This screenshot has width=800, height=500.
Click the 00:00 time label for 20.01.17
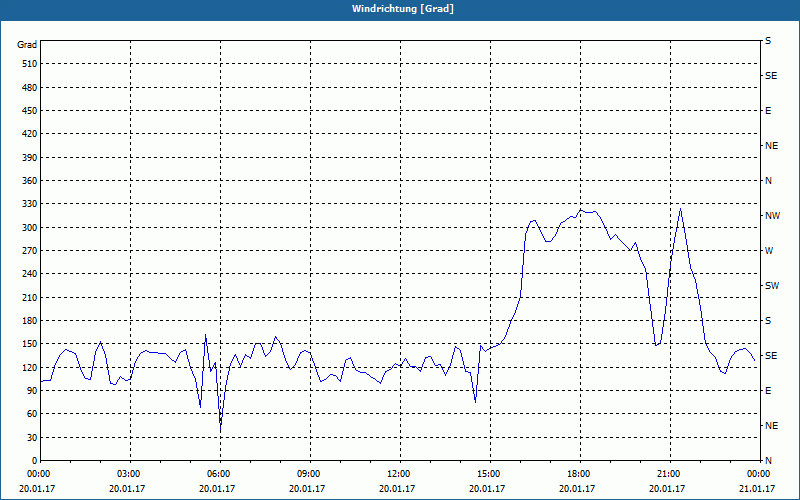pos(37,474)
